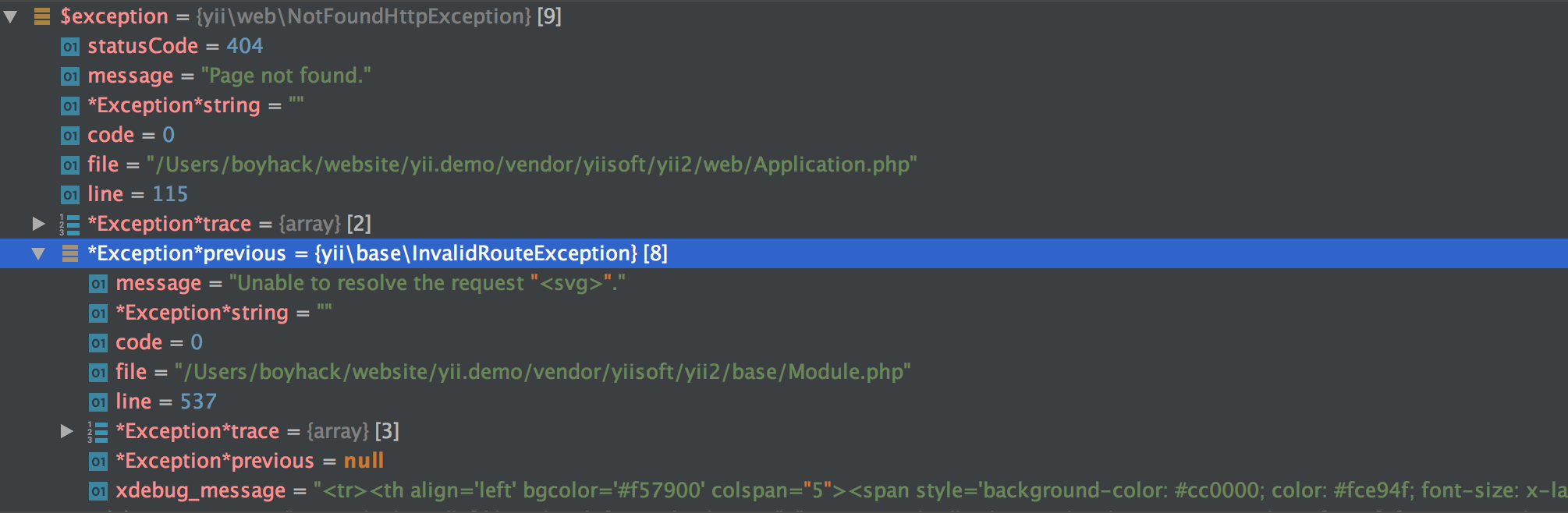
Task: Click the icon next to line = 537
Action: pos(98,402)
